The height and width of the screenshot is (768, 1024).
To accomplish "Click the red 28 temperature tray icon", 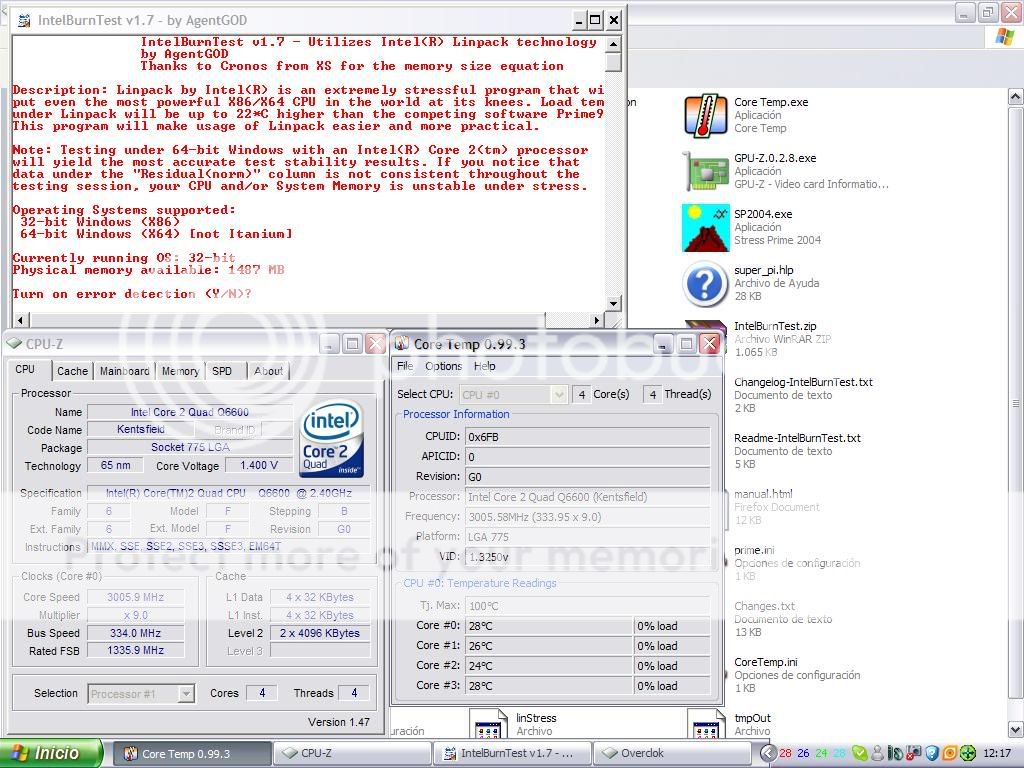I will tap(786, 753).
